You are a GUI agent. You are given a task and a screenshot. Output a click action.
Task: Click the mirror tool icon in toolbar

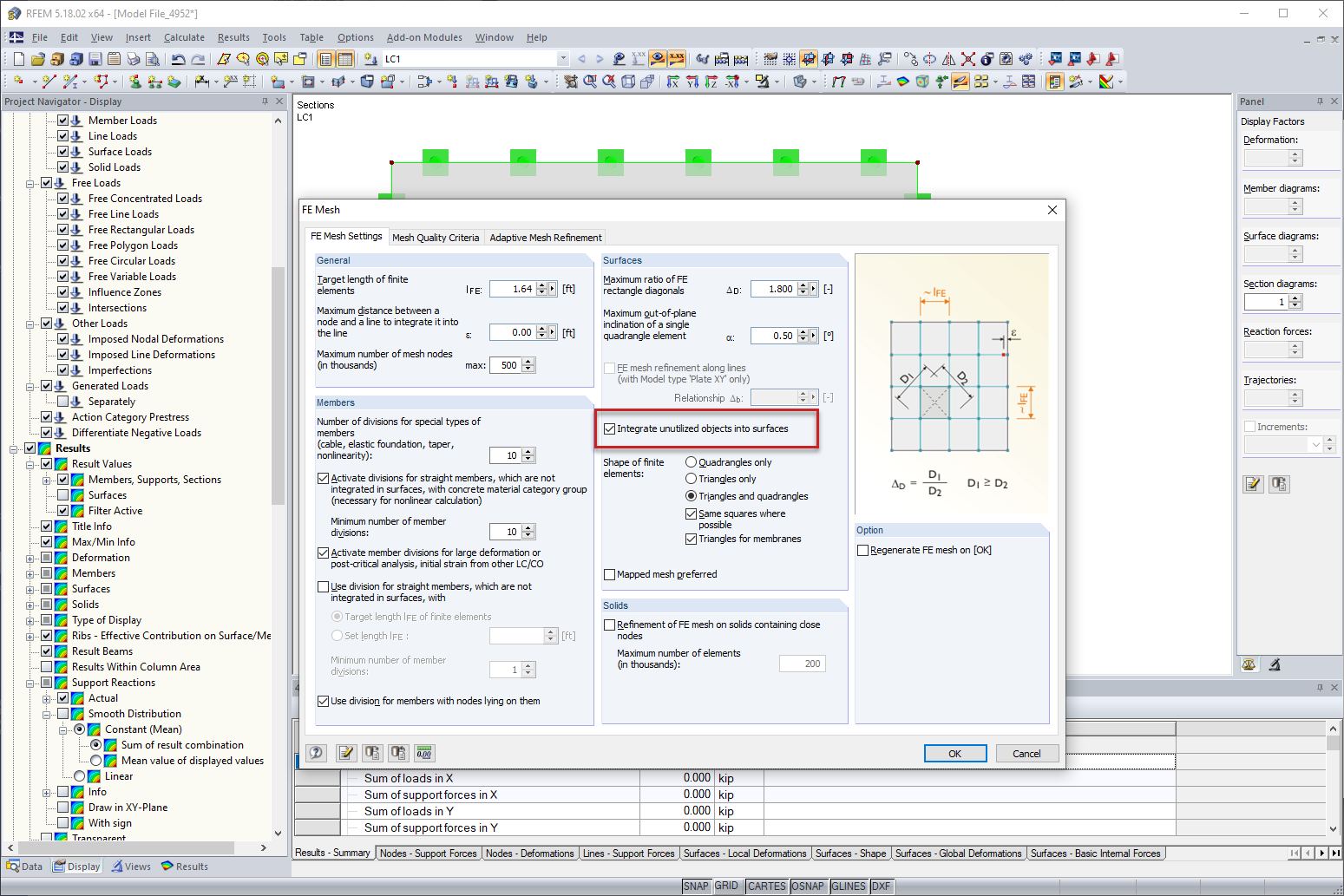[948, 59]
